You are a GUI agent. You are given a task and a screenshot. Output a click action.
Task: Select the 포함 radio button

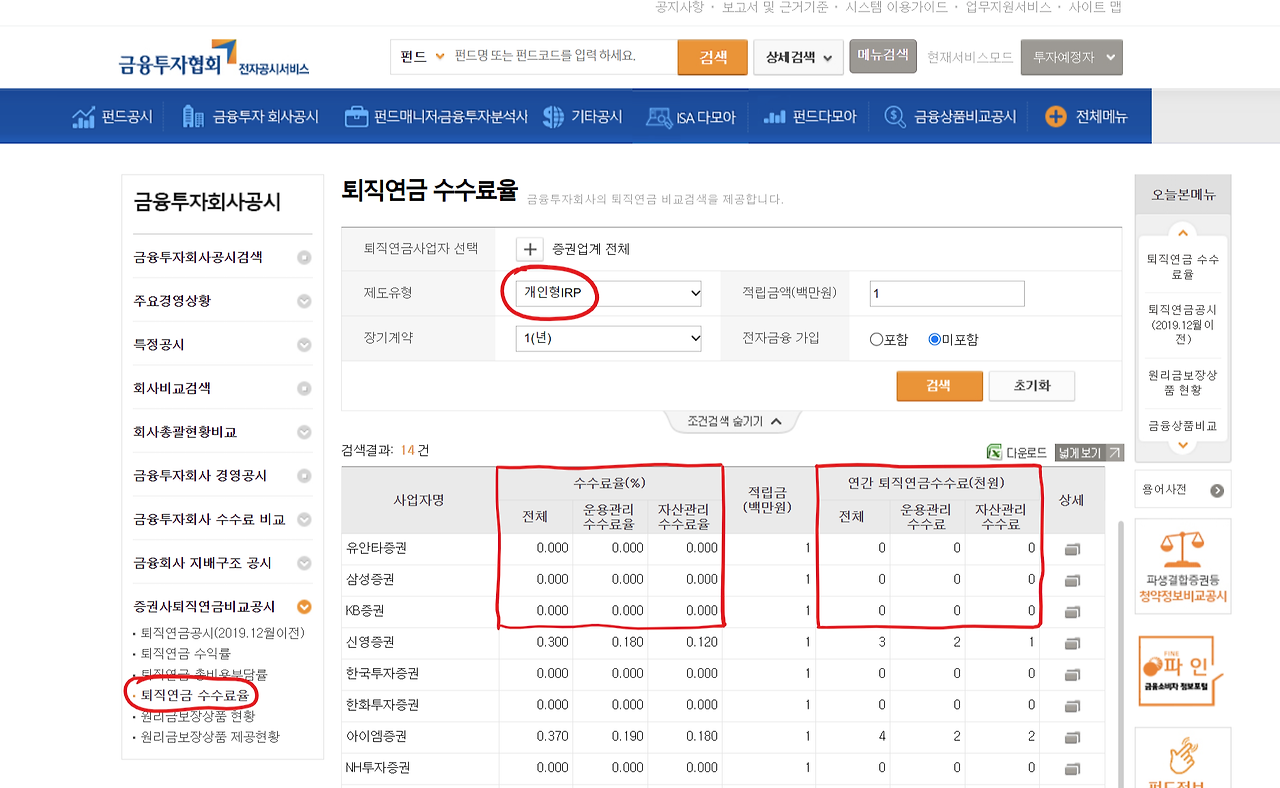[876, 339]
